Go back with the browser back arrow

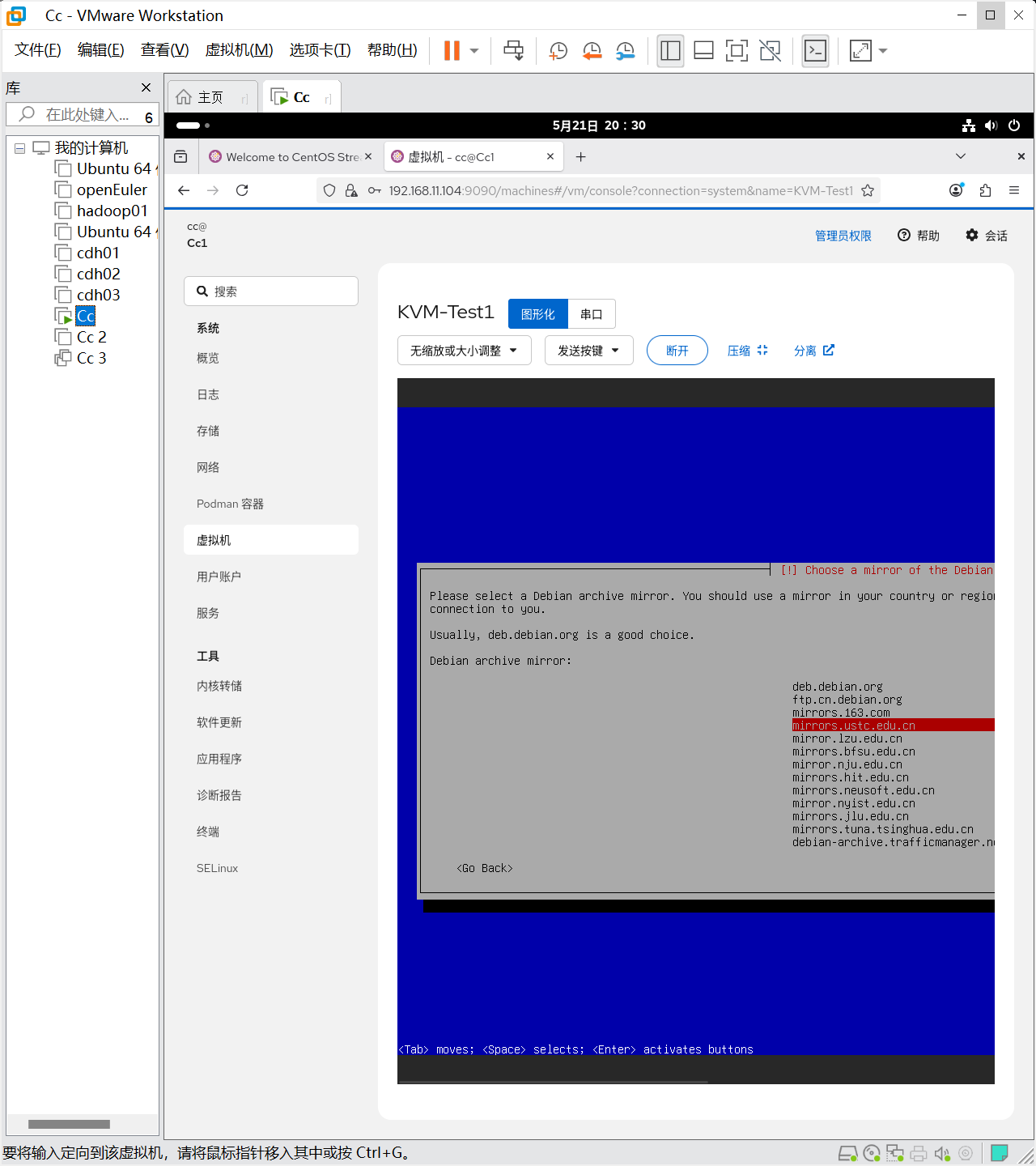pos(184,190)
